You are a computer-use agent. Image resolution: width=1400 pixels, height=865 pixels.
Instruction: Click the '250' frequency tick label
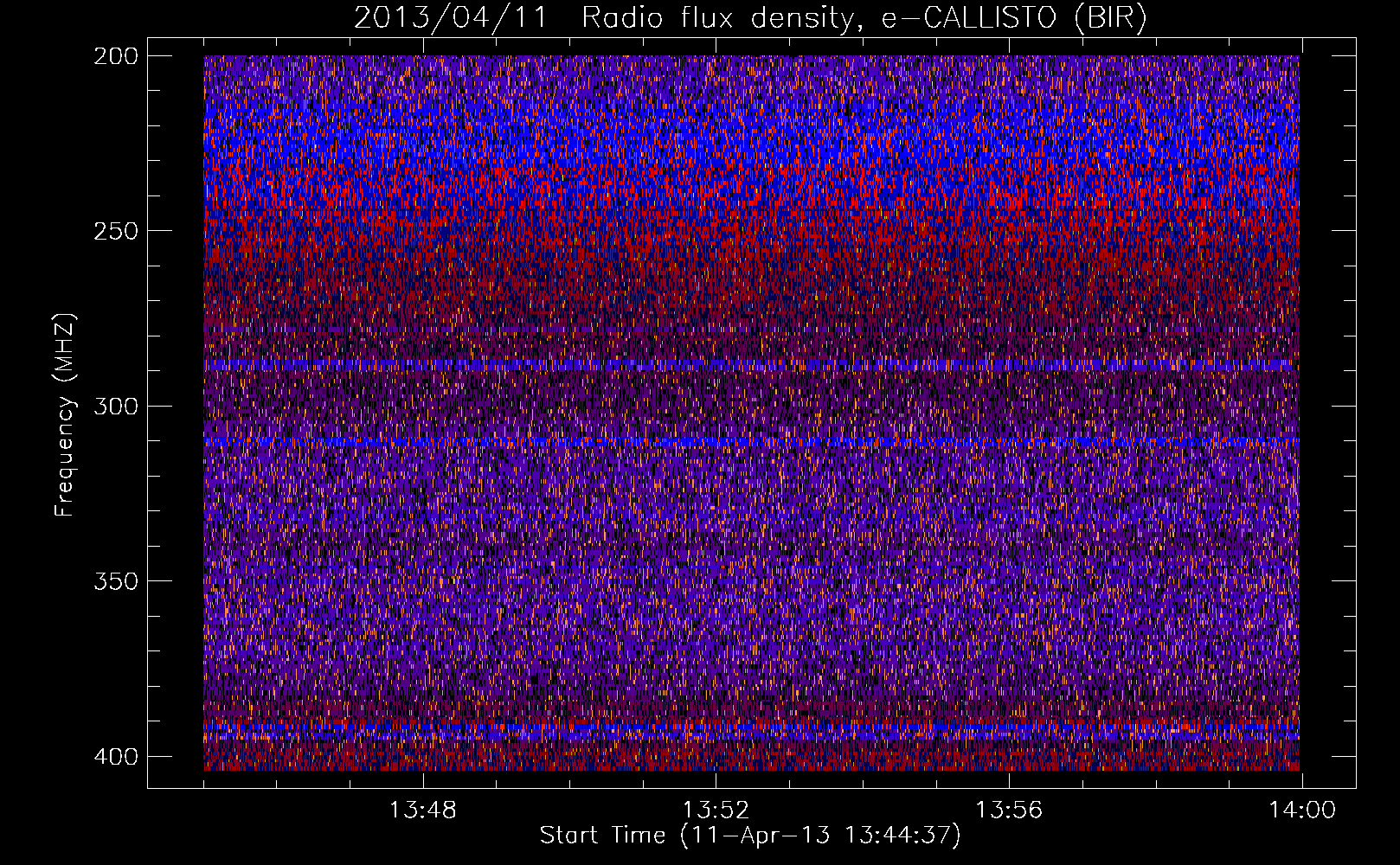(x=115, y=231)
